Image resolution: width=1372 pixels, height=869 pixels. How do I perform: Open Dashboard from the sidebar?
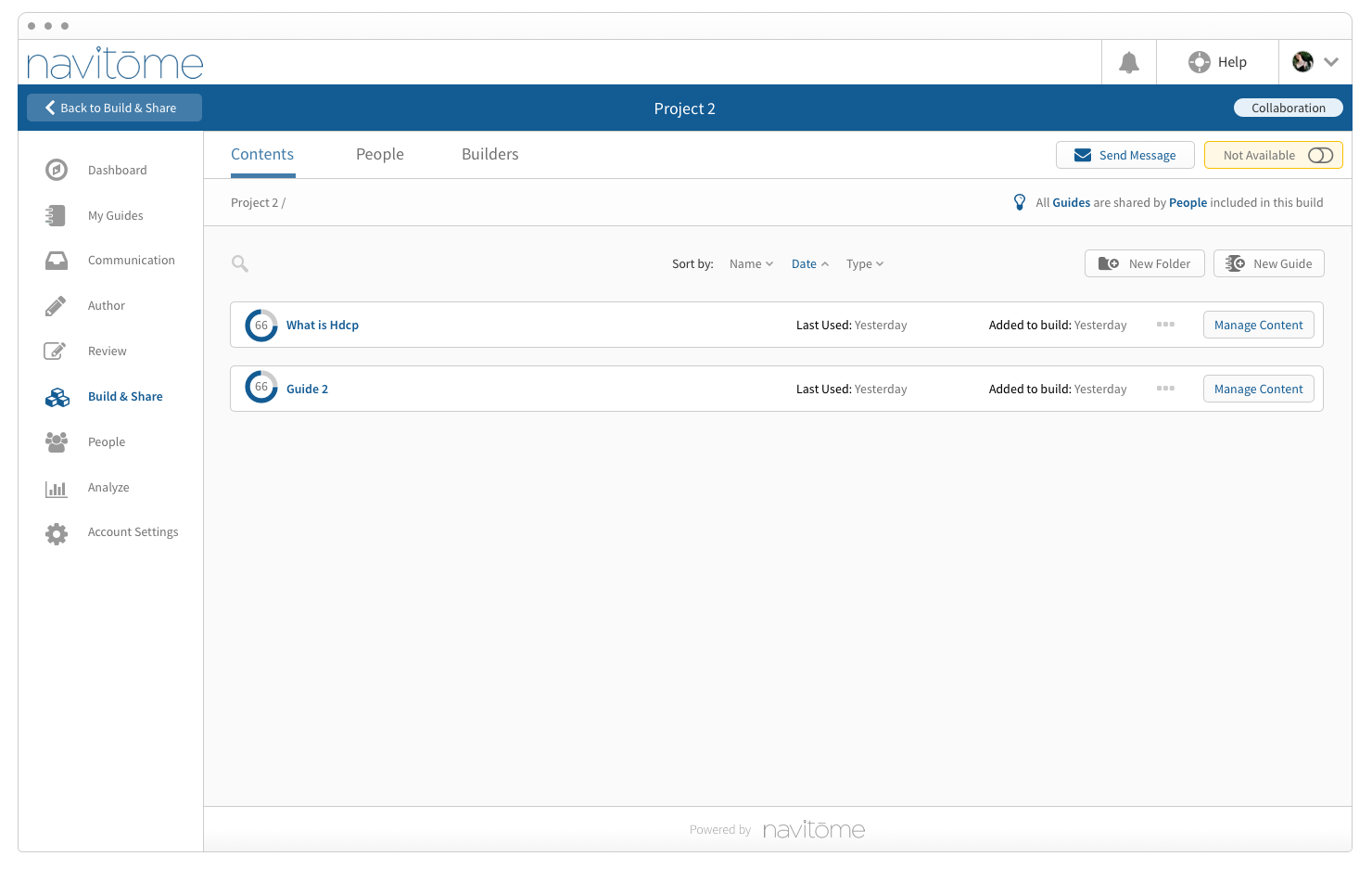[117, 170]
